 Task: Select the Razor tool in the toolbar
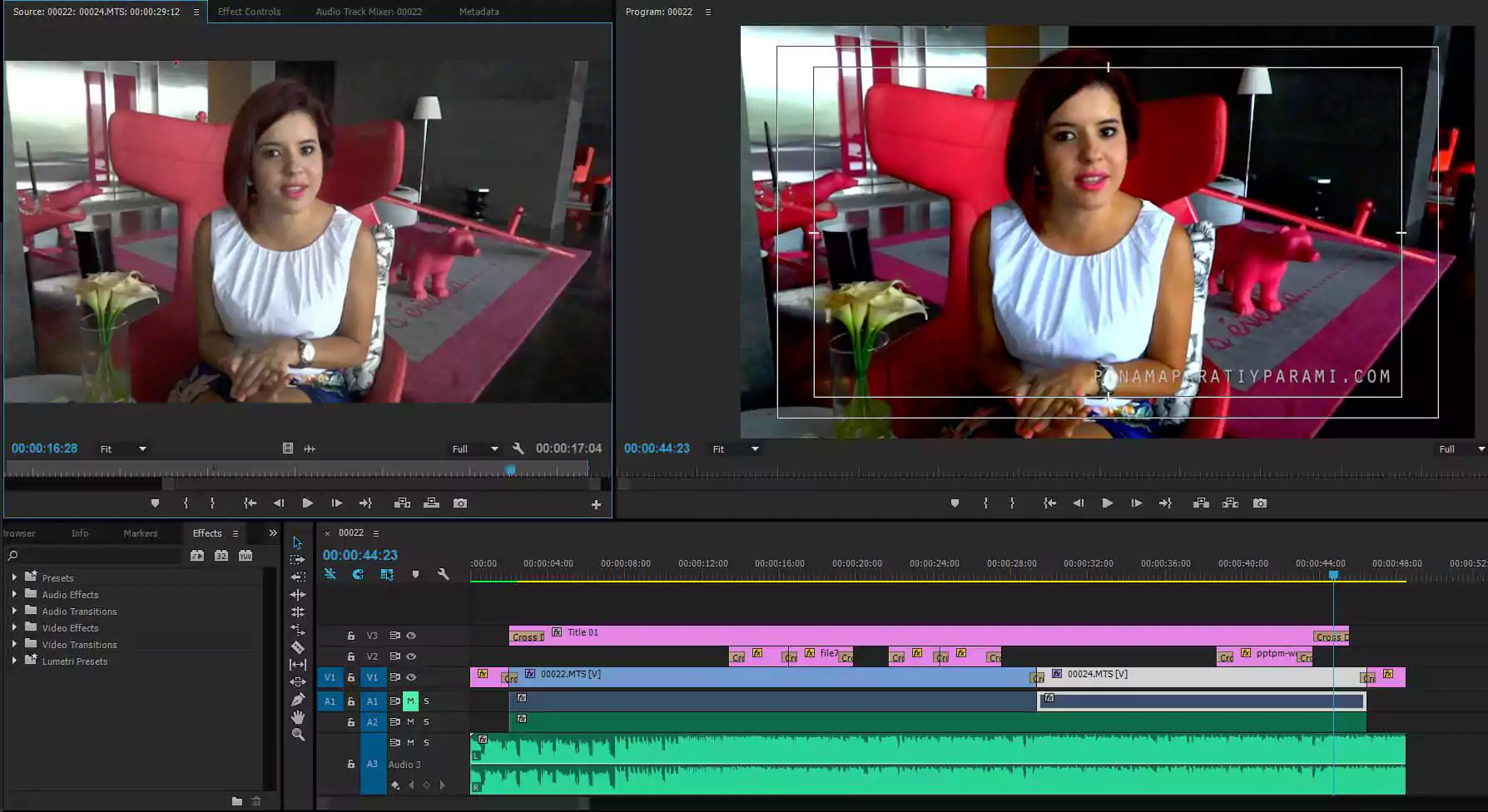pyautogui.click(x=298, y=647)
